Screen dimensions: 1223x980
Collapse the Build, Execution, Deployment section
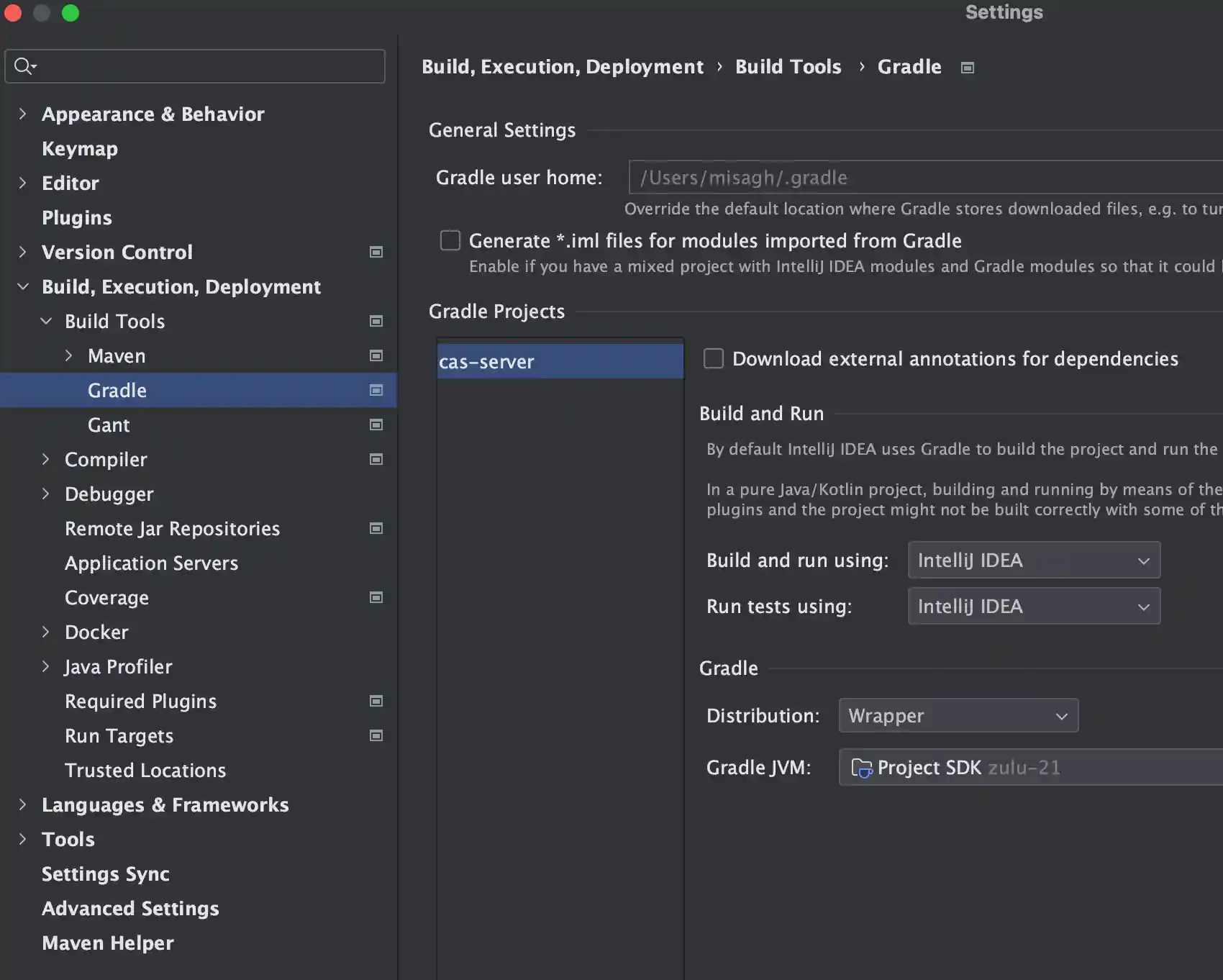pyautogui.click(x=22, y=286)
